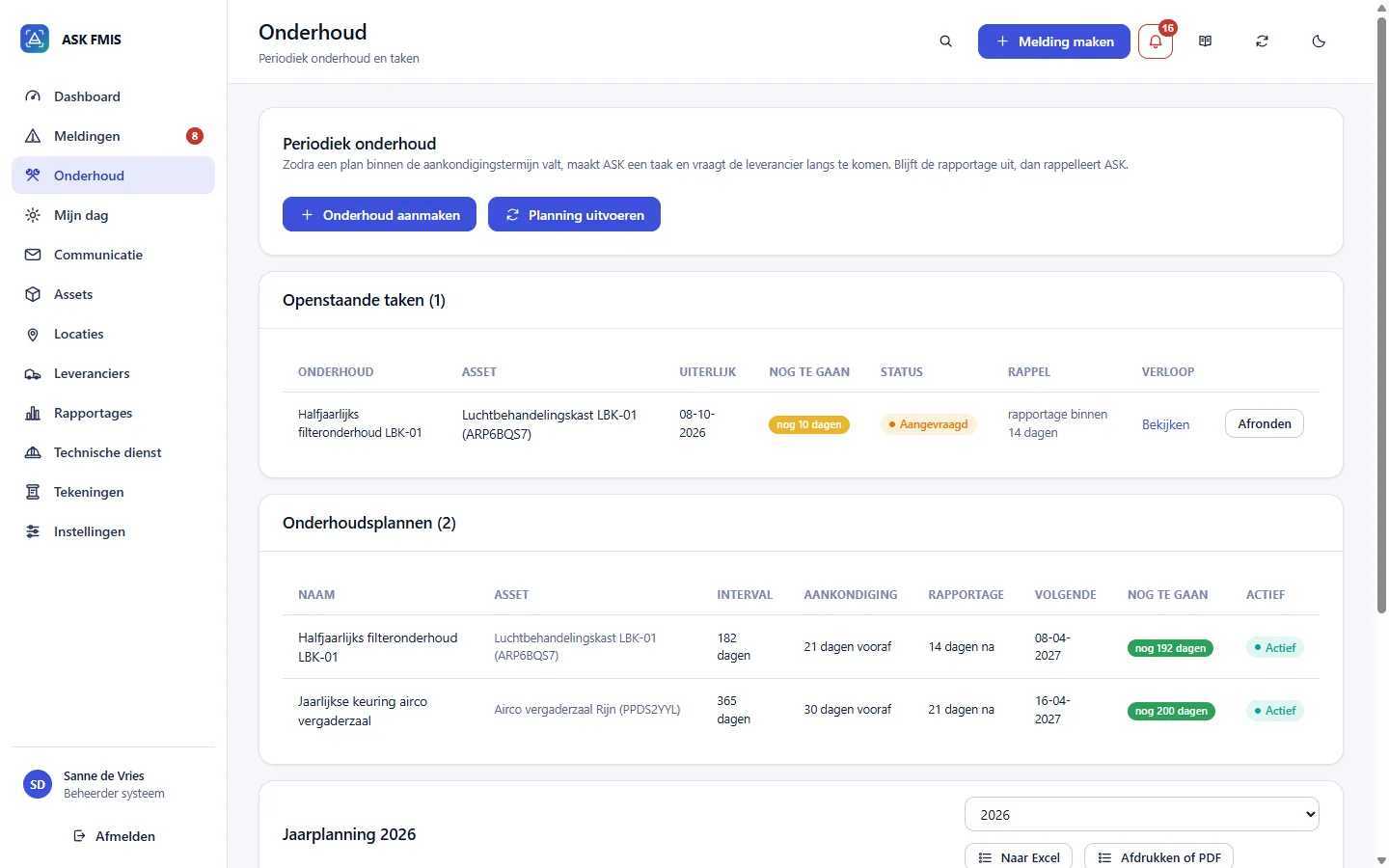Click the ASK FMIS logo icon

click(x=35, y=40)
